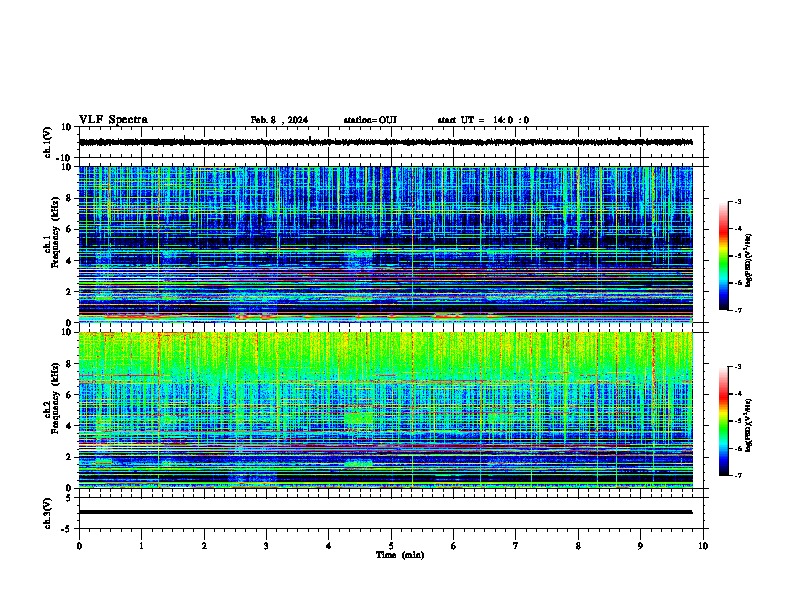Click the ch.1 color bar "log(PSD)" label

[749, 261]
